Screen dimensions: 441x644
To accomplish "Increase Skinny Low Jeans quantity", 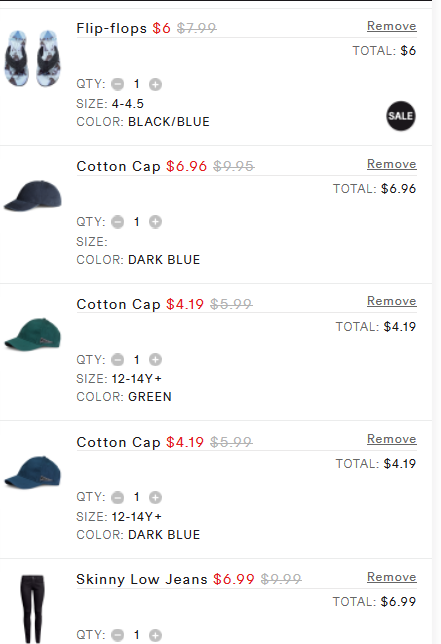I will point(155,635).
